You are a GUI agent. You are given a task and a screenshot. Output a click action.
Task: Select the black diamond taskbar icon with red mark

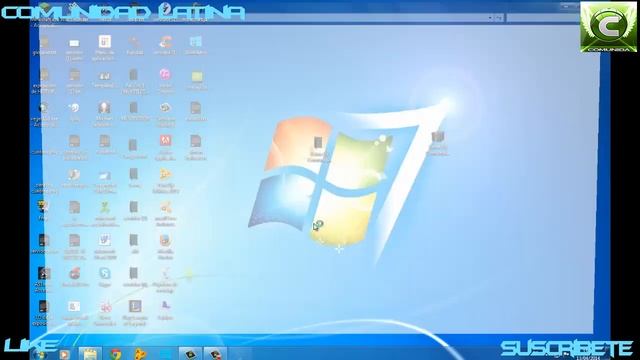[x=215, y=354]
